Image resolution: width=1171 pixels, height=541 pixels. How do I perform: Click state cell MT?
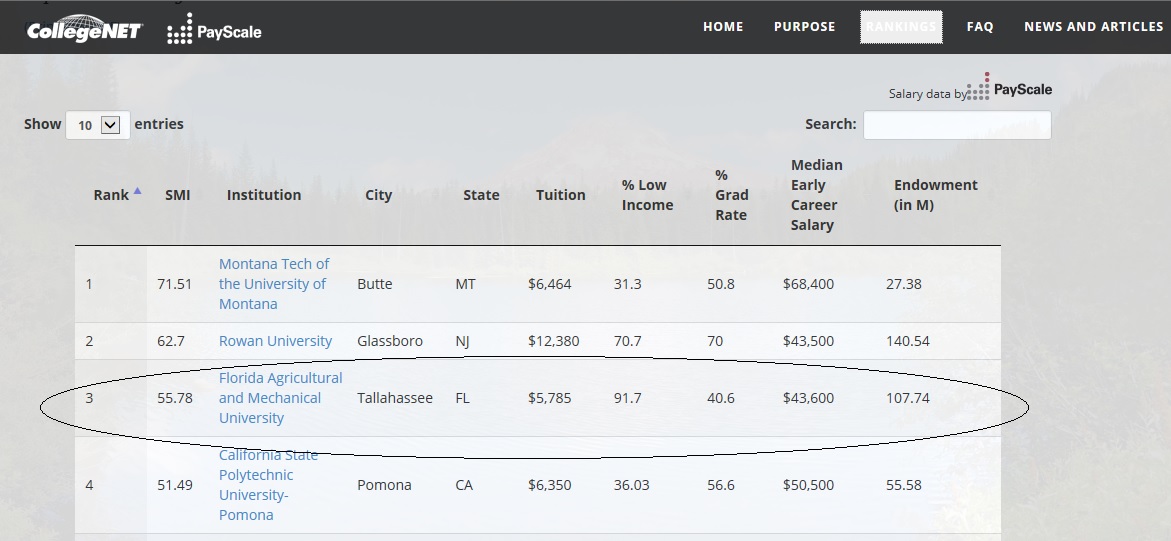tap(465, 284)
